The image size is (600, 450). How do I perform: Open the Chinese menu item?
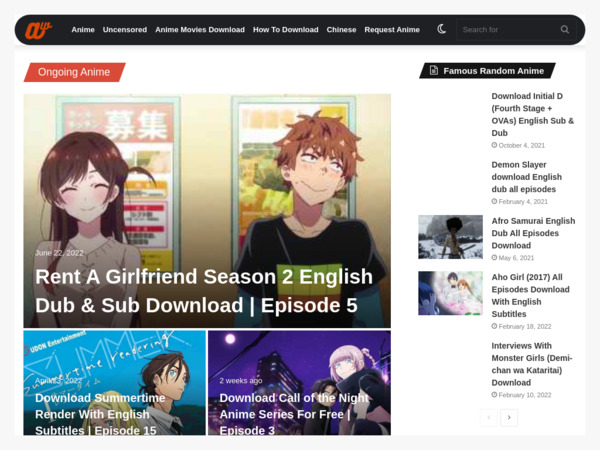click(341, 29)
